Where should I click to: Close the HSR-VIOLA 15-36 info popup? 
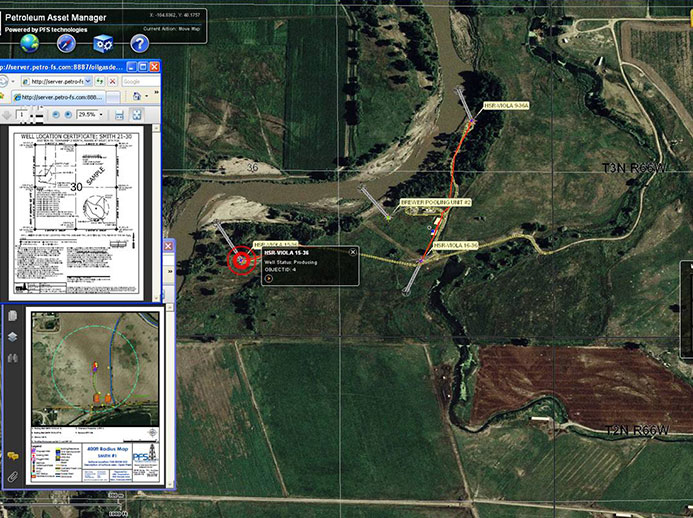pyautogui.click(x=353, y=252)
